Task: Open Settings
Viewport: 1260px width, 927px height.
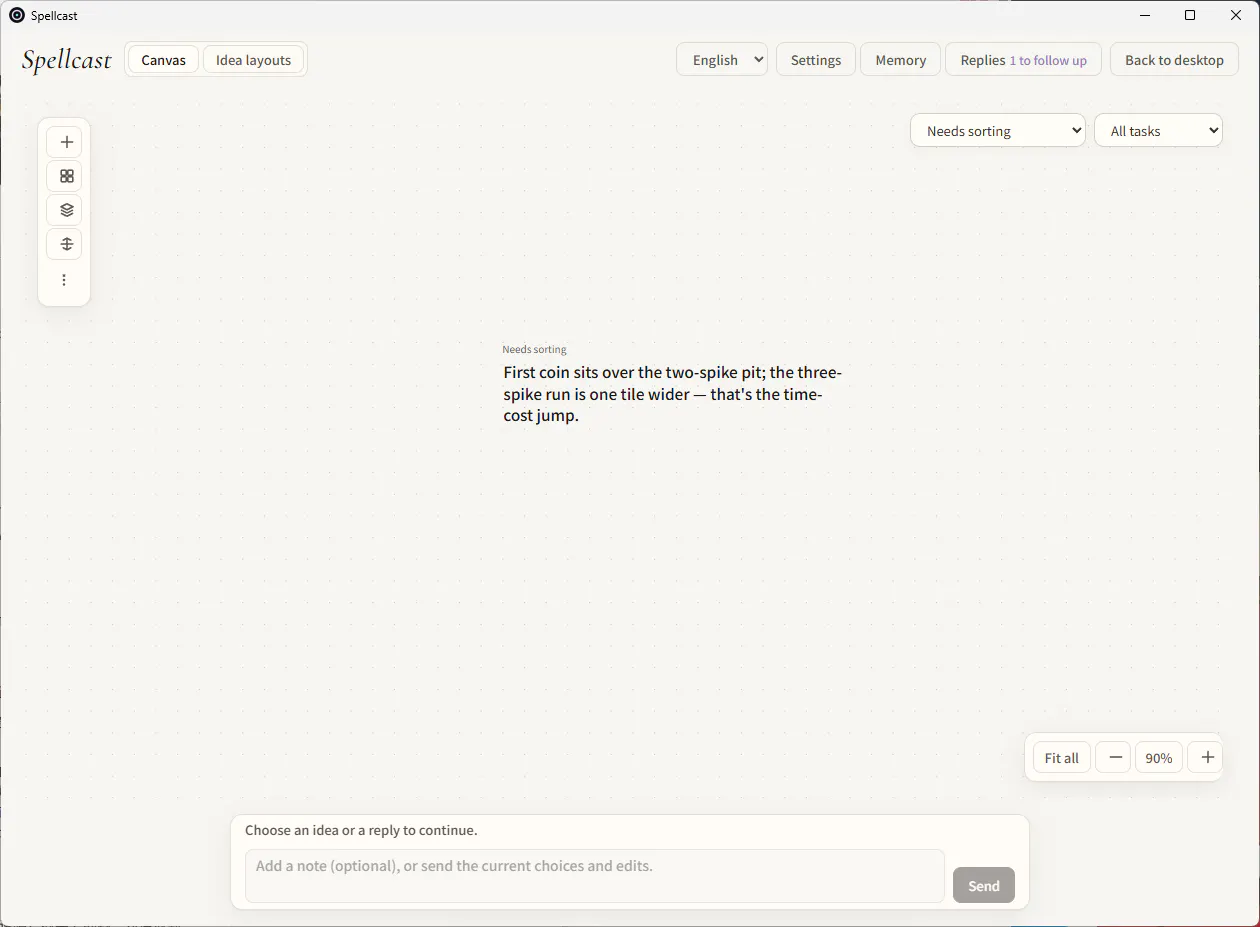Action: (x=816, y=60)
